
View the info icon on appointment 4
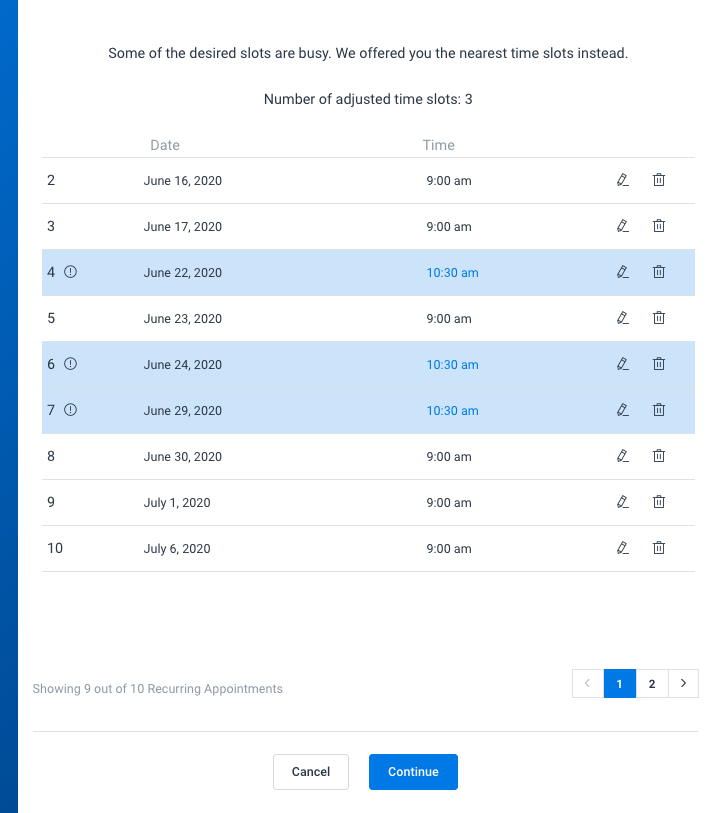click(69, 272)
